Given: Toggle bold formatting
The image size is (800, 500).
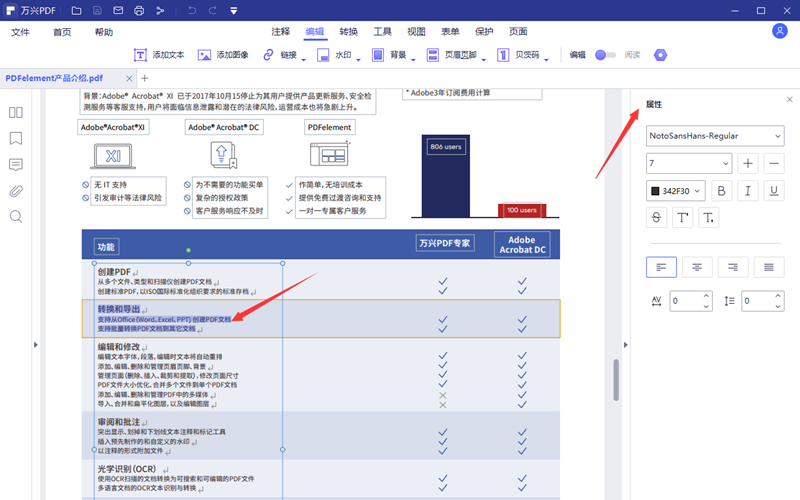Looking at the screenshot, I should coord(722,190).
